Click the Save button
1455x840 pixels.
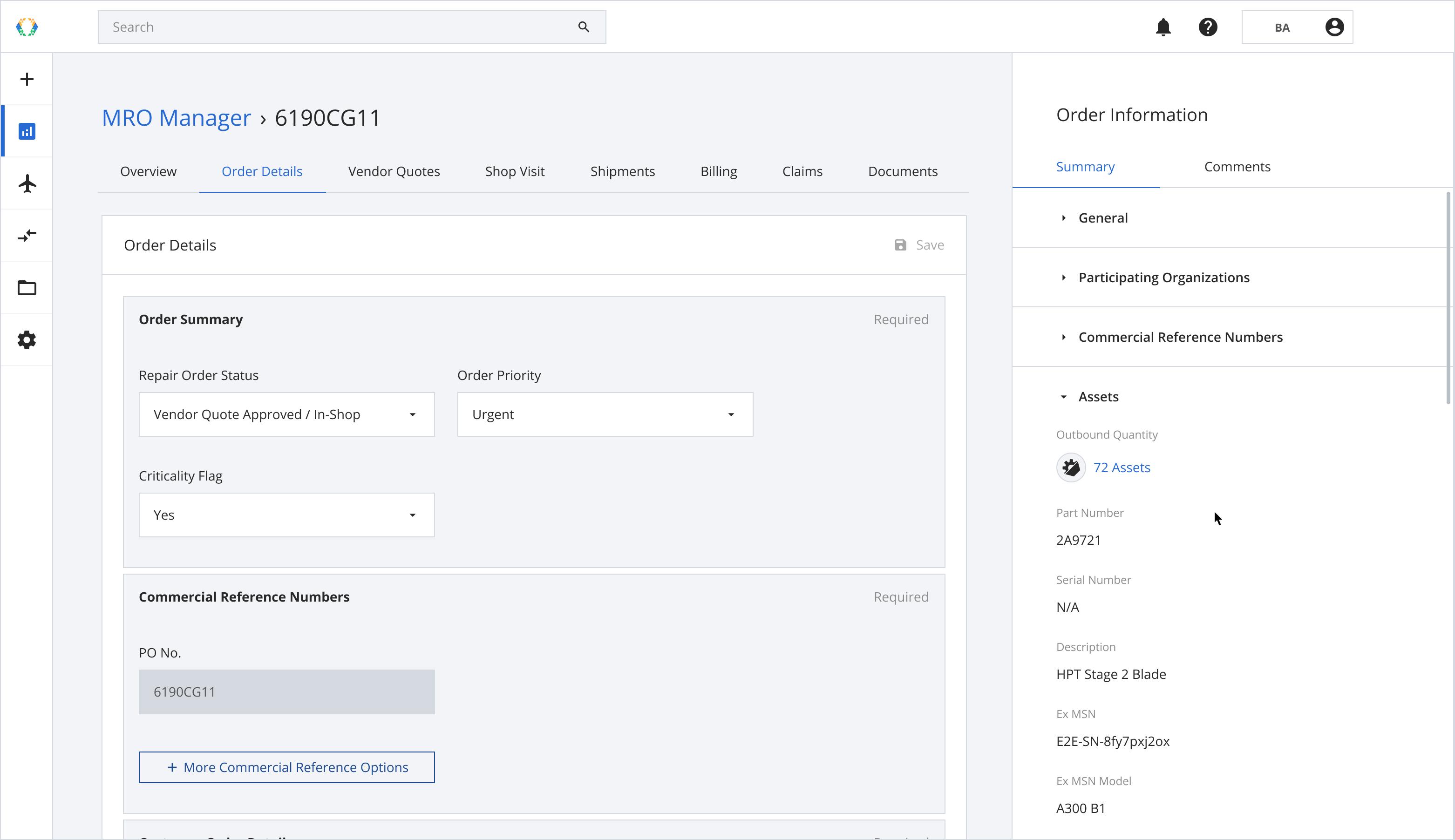click(919, 245)
